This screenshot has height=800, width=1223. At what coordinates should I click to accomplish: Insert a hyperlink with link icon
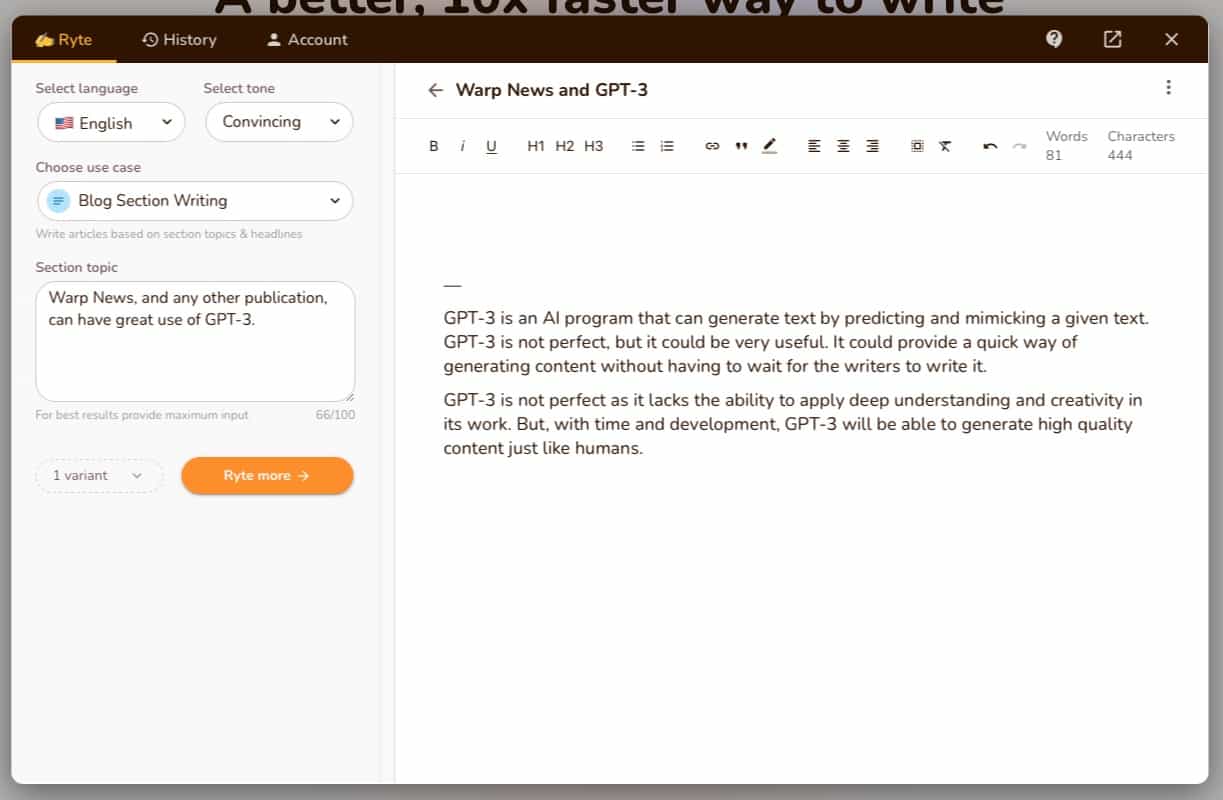(x=712, y=146)
